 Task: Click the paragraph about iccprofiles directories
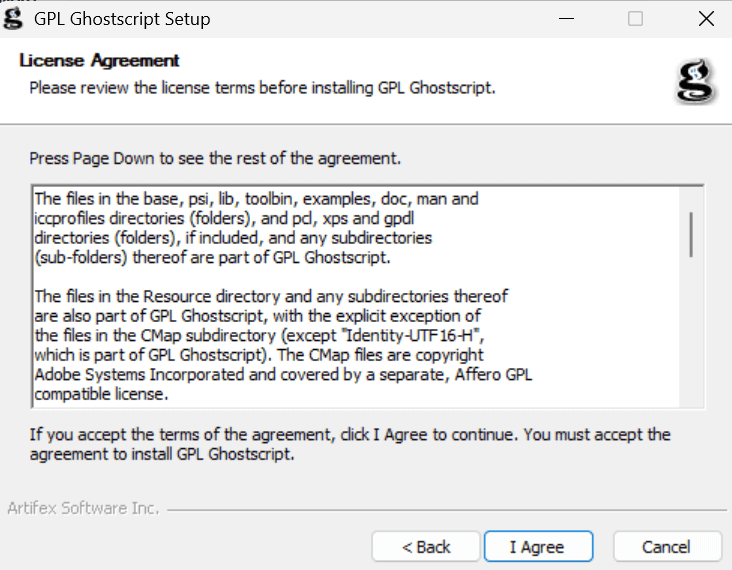(x=256, y=228)
